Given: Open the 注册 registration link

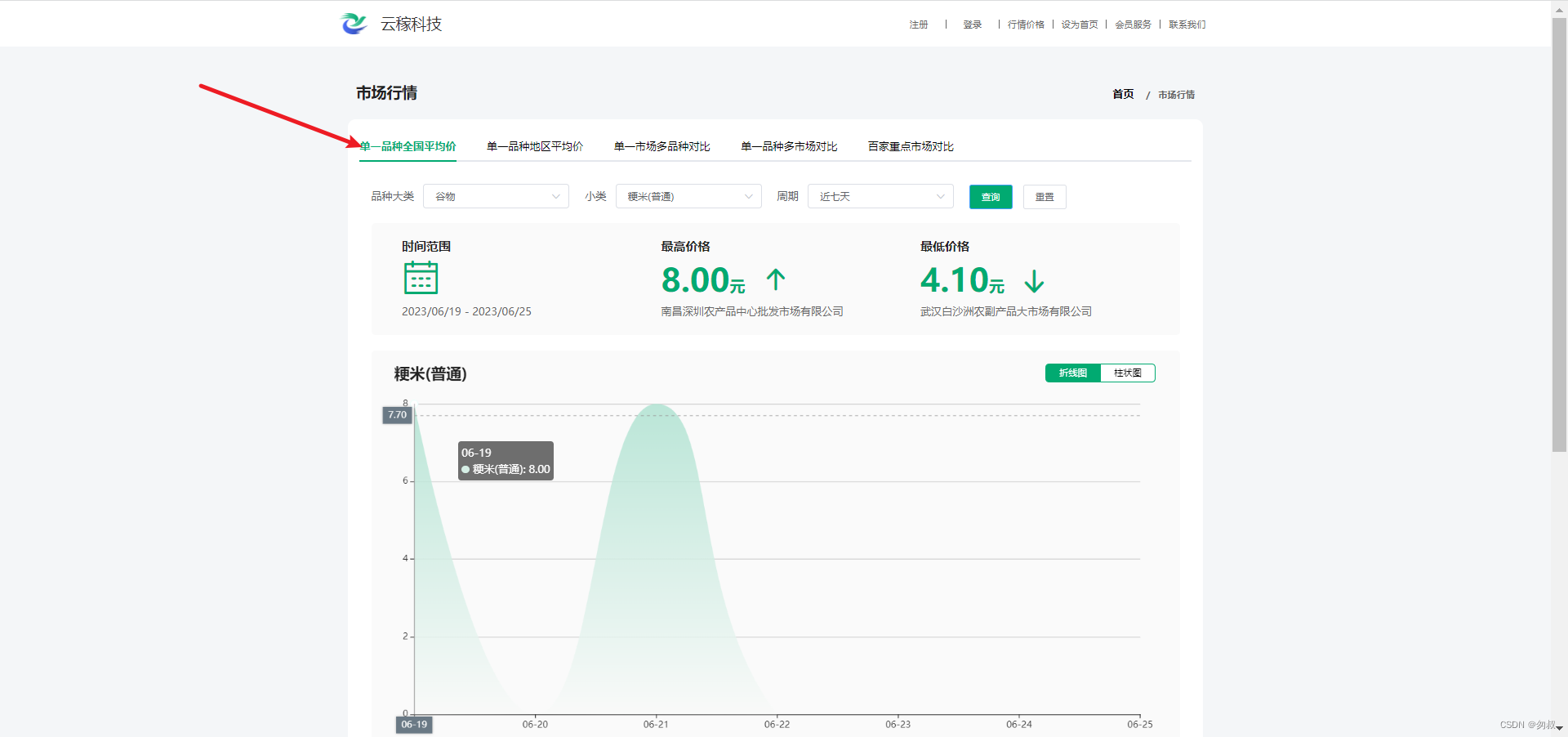Looking at the screenshot, I should pos(917,25).
